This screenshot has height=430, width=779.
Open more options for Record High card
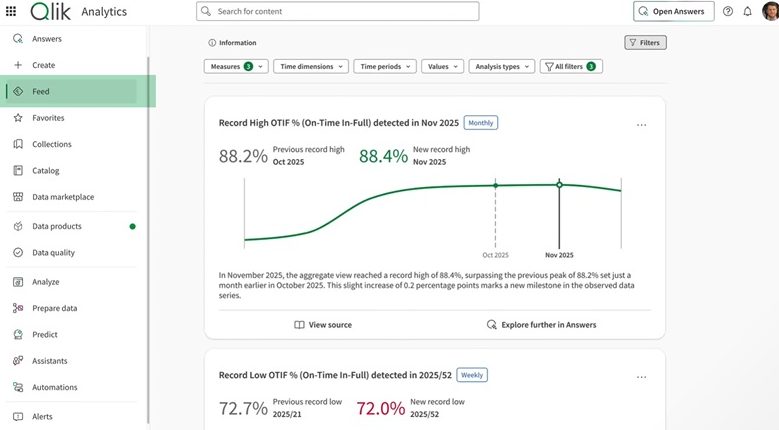tap(641, 125)
